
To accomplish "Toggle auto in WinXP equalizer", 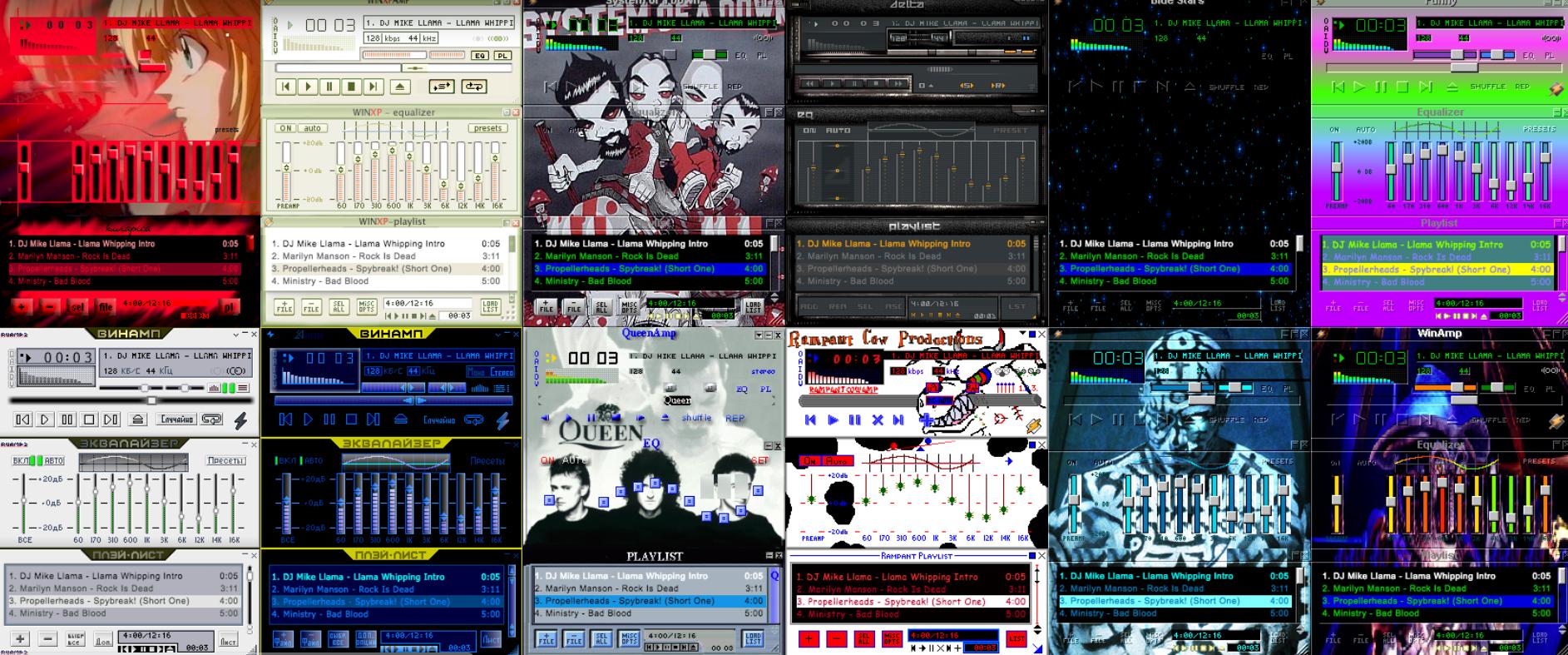I will pos(313,128).
